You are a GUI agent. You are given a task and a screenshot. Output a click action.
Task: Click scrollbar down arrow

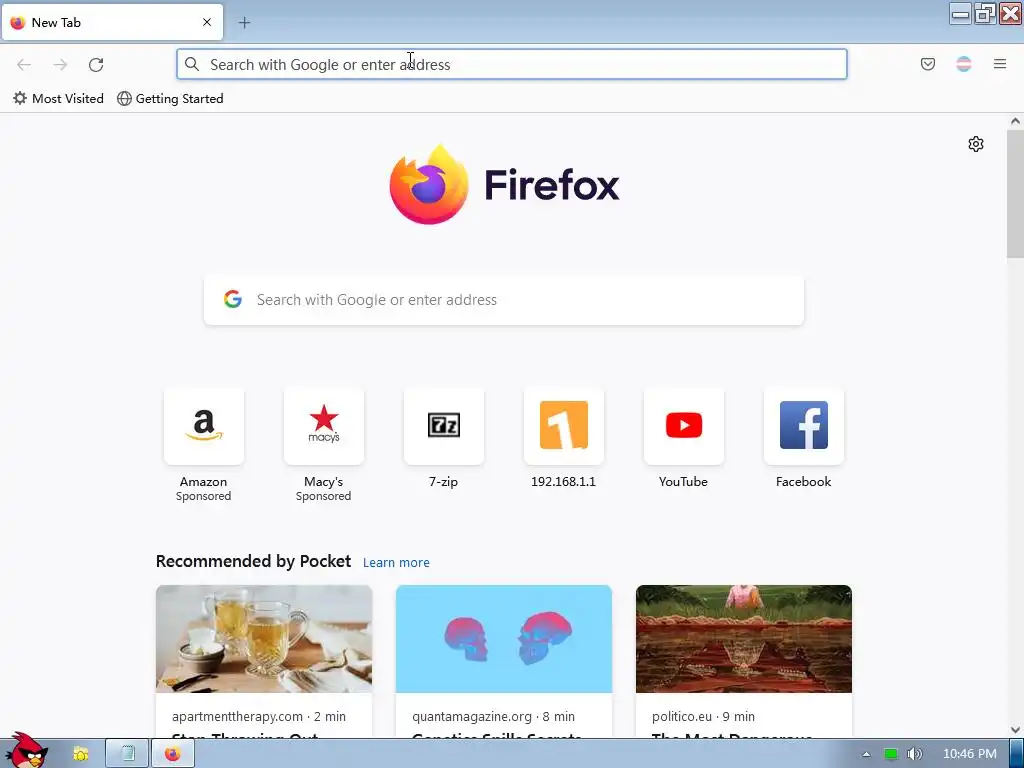[x=1015, y=730]
